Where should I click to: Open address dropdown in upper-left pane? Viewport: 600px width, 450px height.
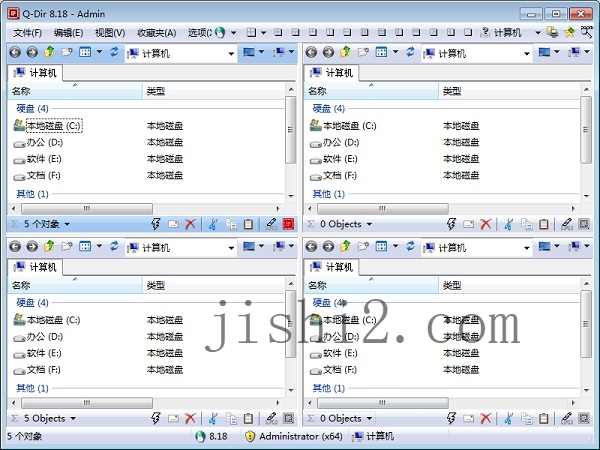pos(231,54)
